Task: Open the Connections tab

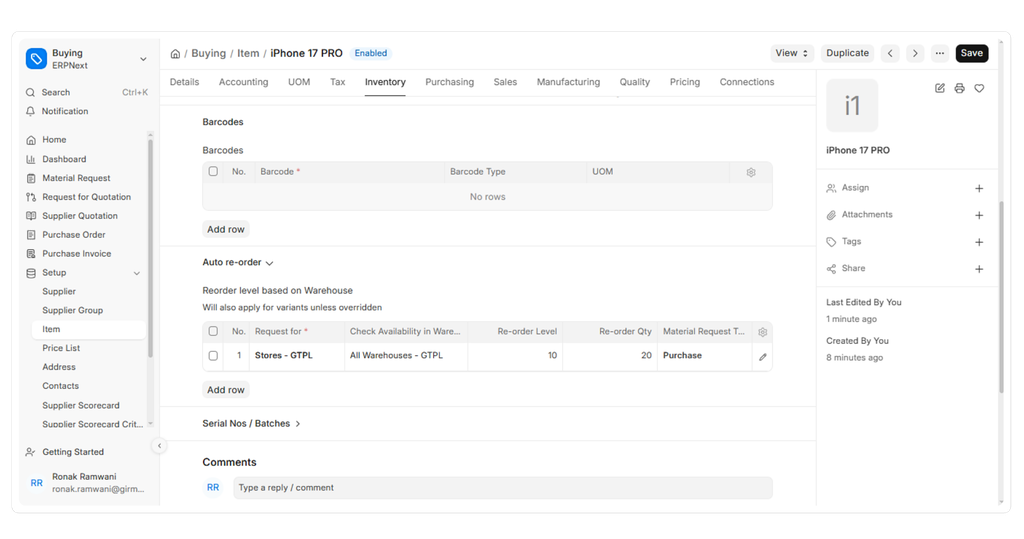Action: pos(746,82)
